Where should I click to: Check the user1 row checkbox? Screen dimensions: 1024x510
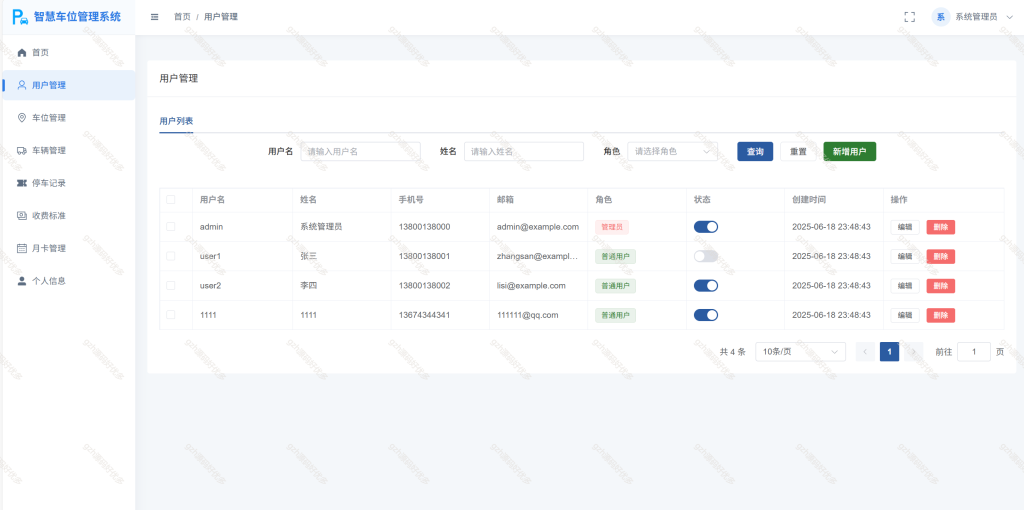(x=170, y=256)
